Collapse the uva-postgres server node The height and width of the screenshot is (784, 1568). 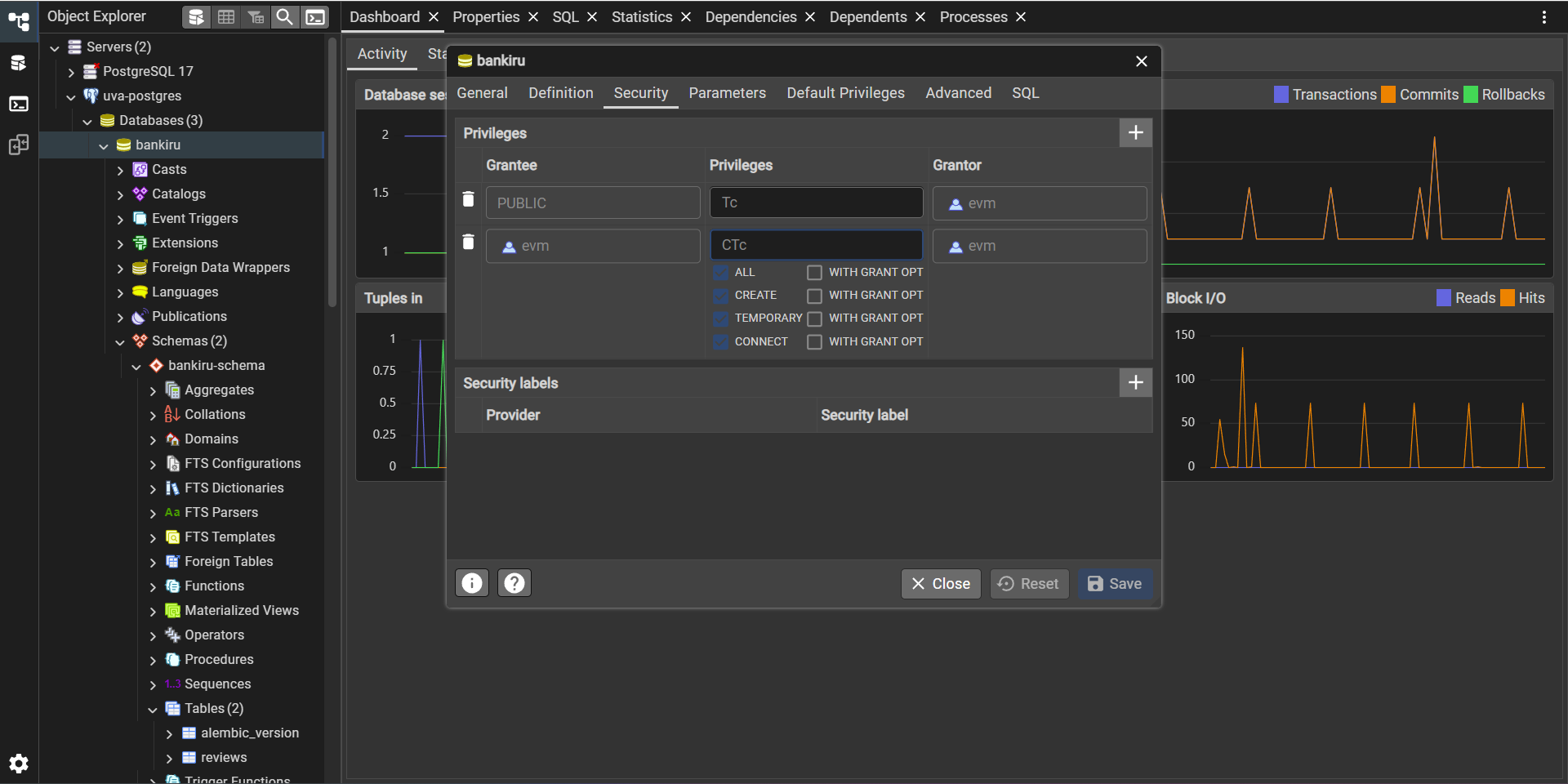71,96
